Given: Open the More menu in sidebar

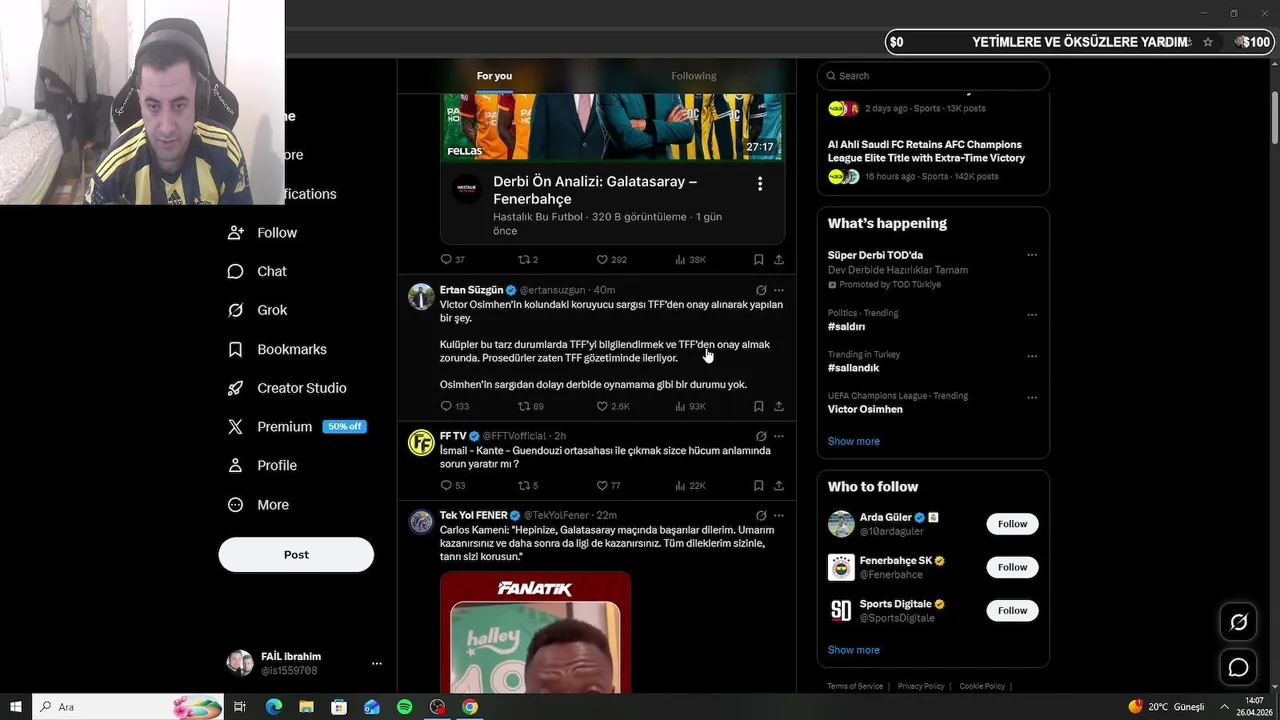Looking at the screenshot, I should tap(258, 505).
